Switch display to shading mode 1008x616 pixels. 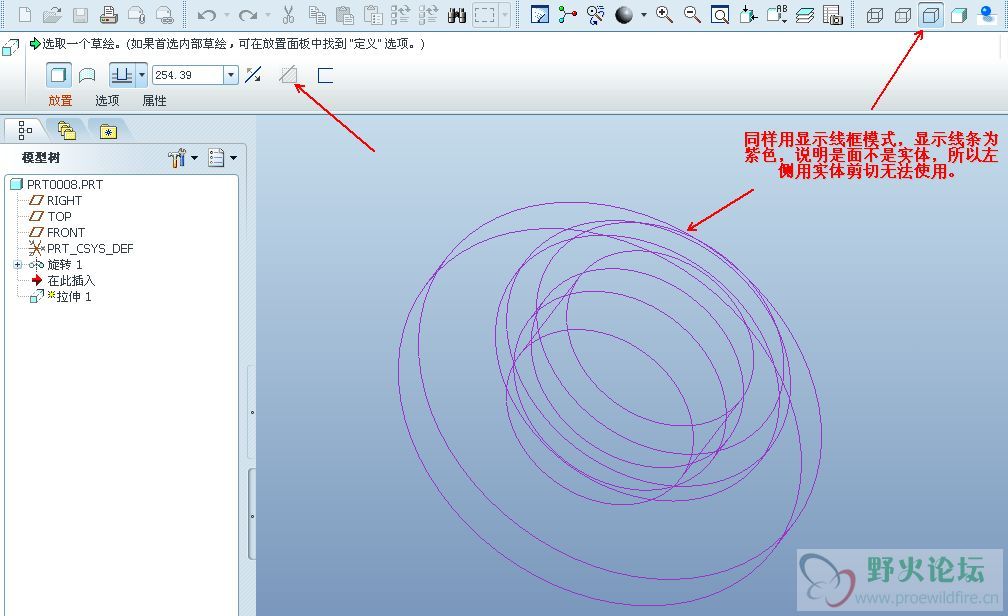pyautogui.click(x=958, y=15)
